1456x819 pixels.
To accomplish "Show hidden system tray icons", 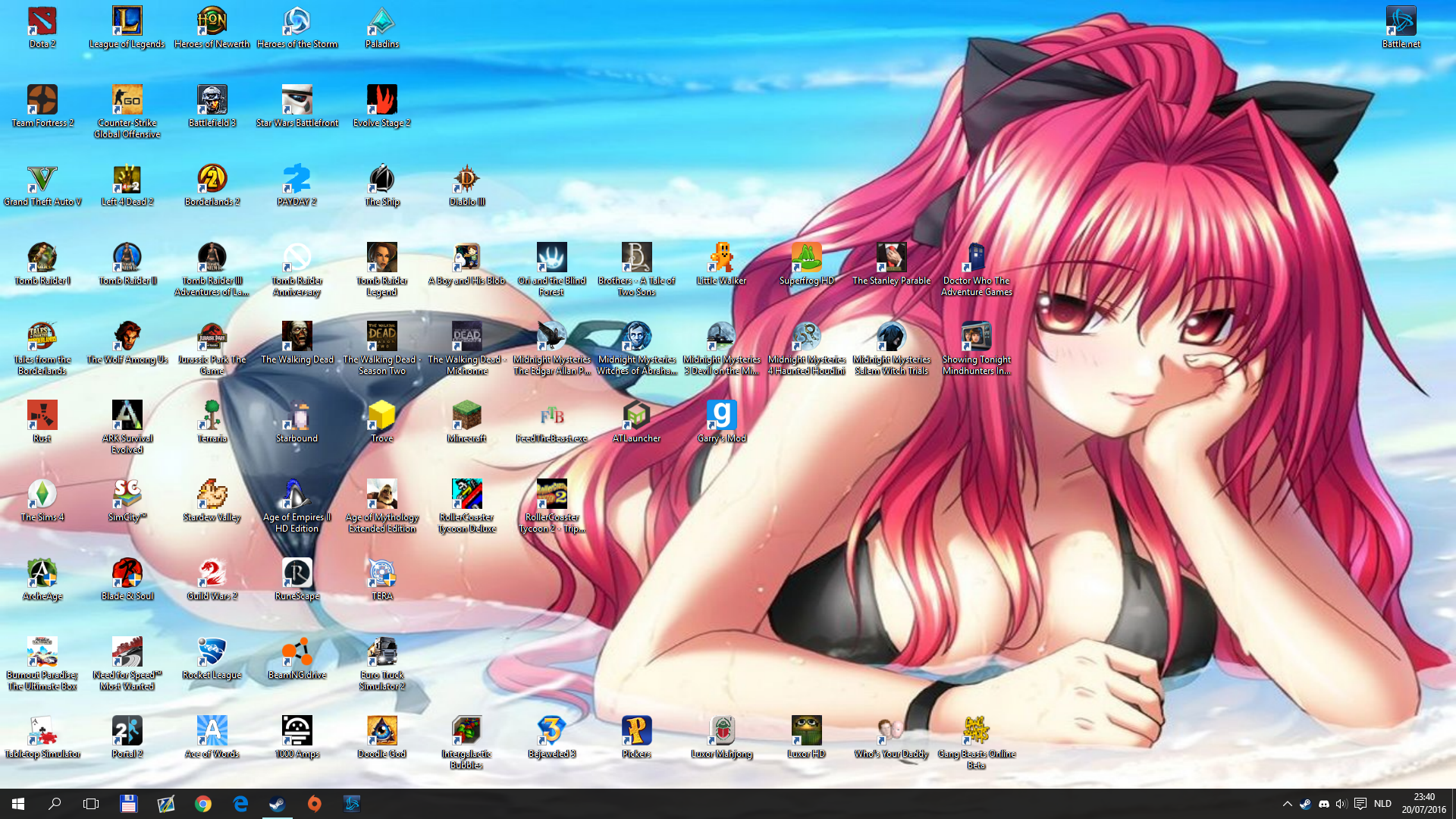I will [1287, 804].
